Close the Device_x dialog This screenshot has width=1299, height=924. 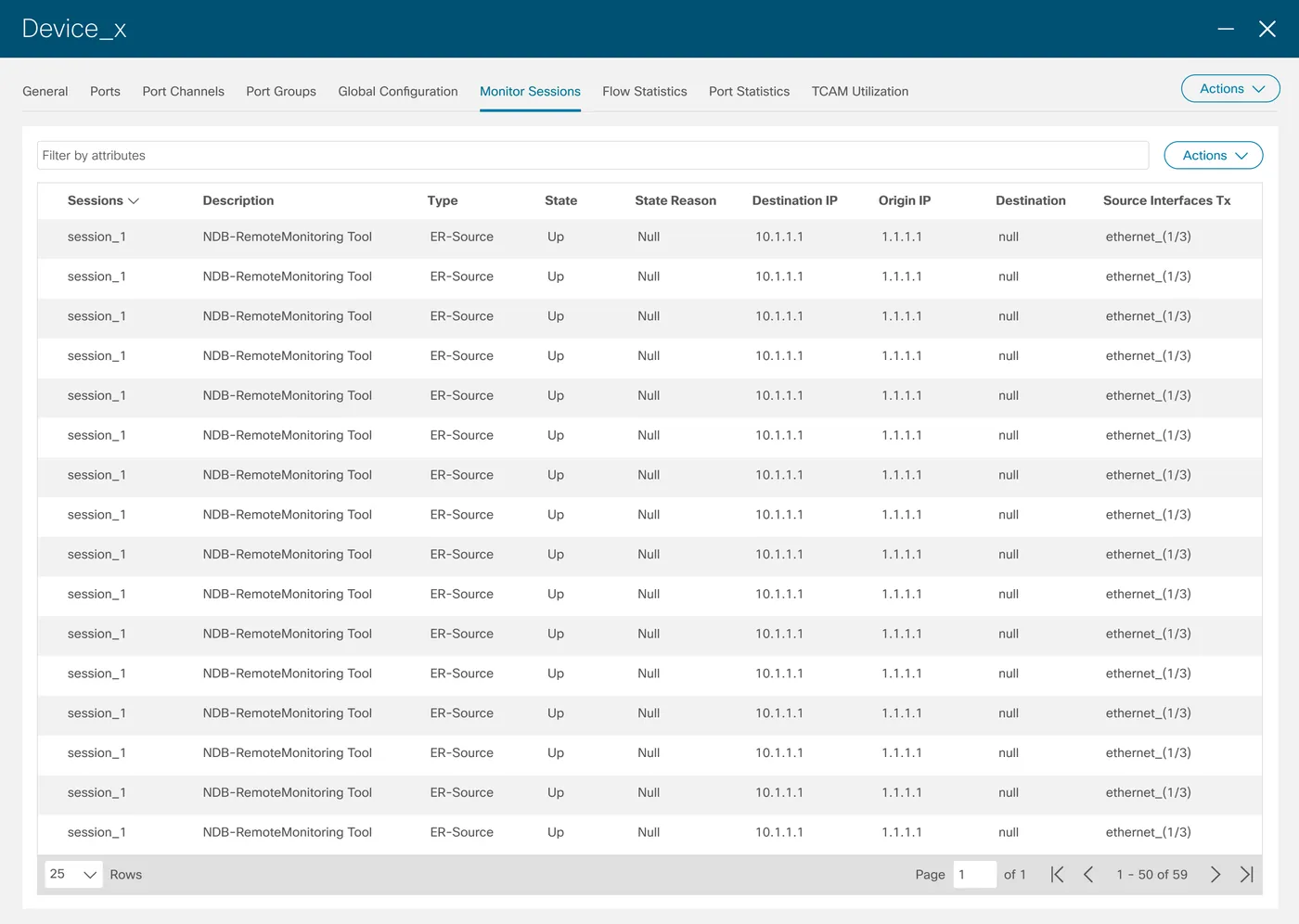(1267, 29)
